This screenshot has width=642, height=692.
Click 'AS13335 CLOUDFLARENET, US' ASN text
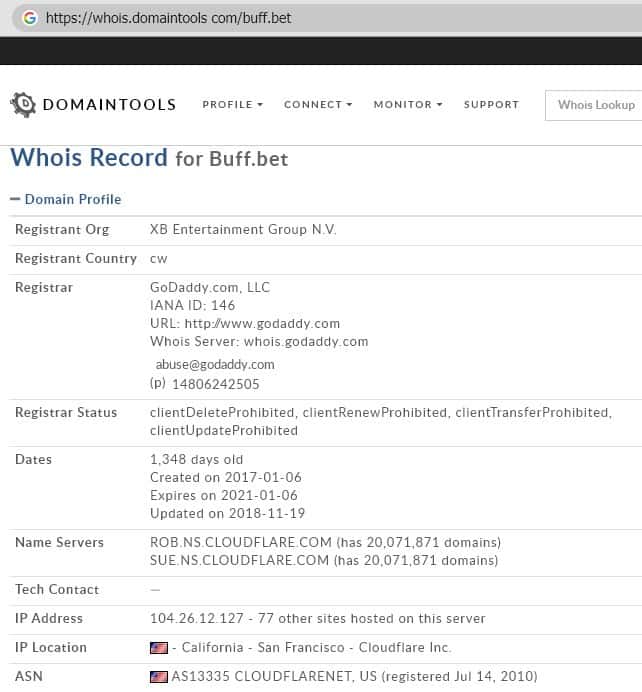(x=274, y=677)
